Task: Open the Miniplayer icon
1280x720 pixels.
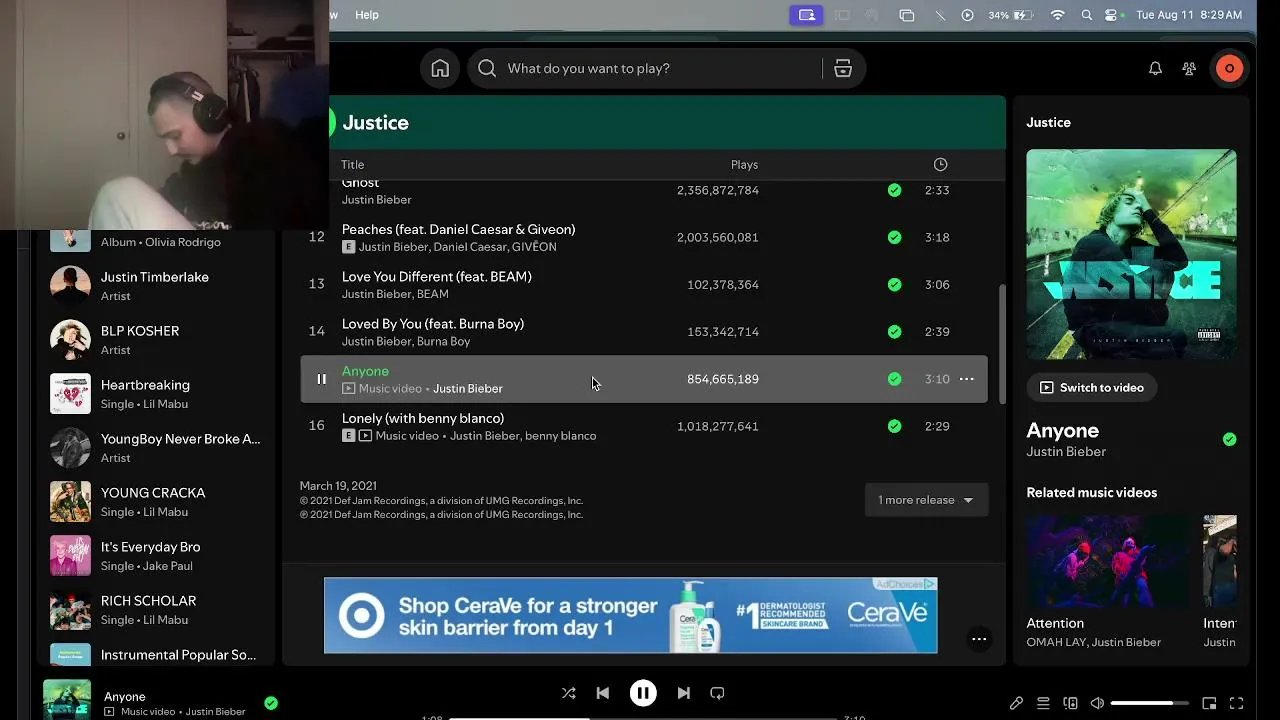Action: coord(1209,703)
